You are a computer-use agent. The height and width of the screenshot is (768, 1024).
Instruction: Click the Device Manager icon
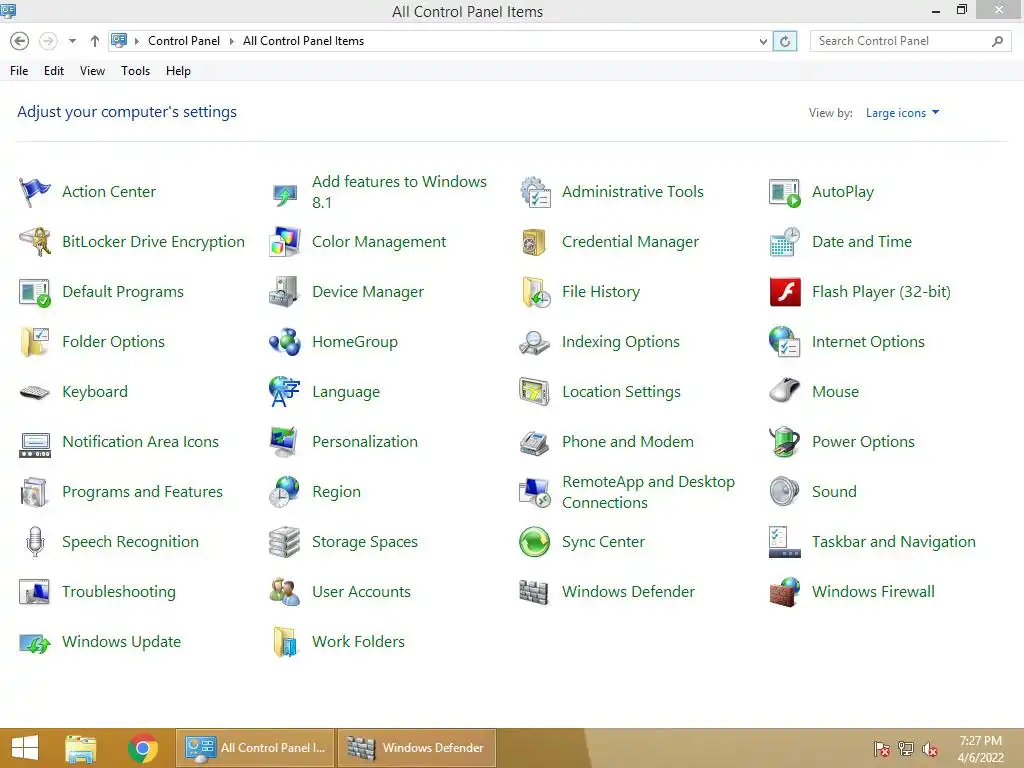285,292
